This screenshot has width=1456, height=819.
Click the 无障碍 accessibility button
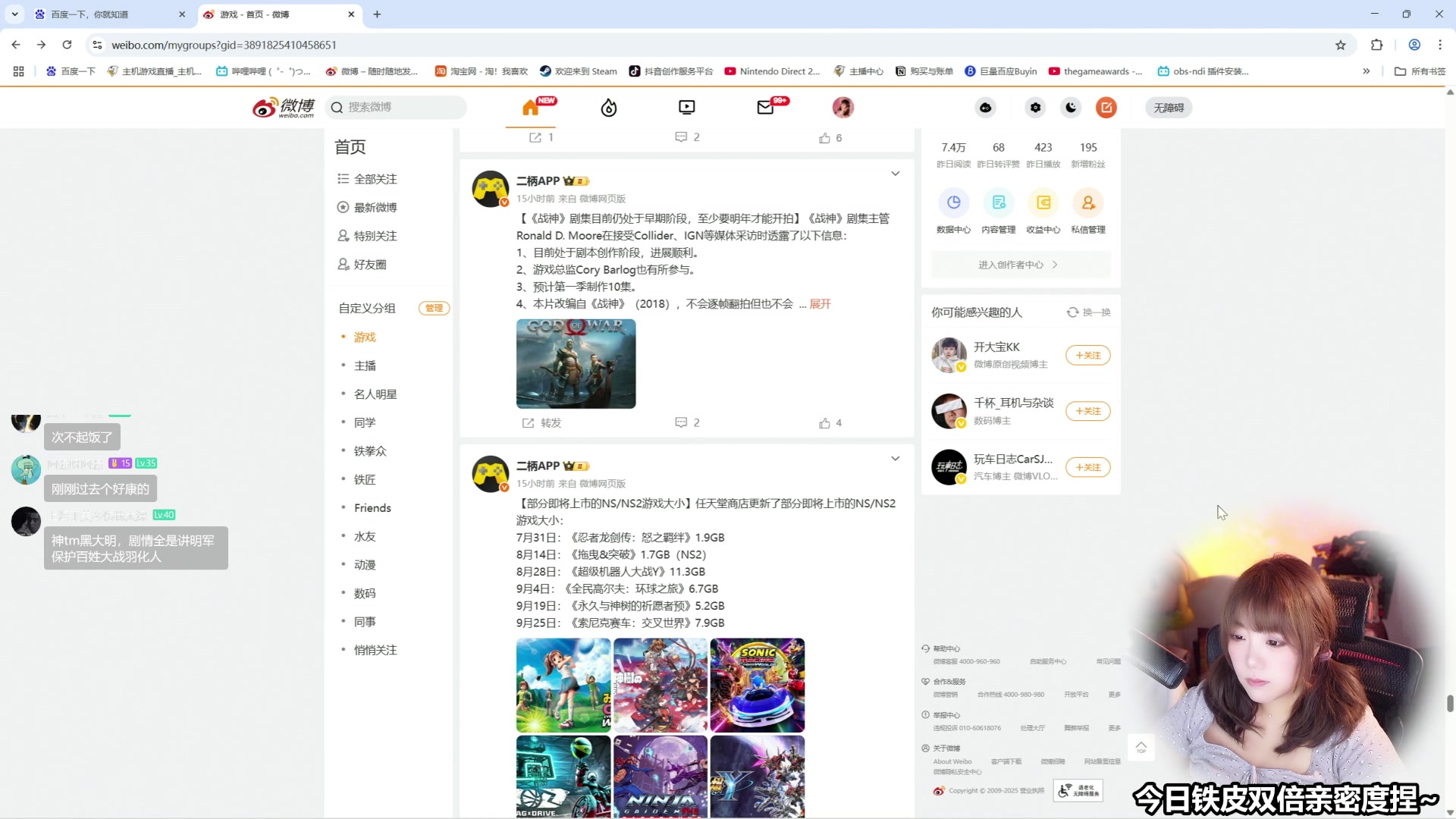point(1169,108)
